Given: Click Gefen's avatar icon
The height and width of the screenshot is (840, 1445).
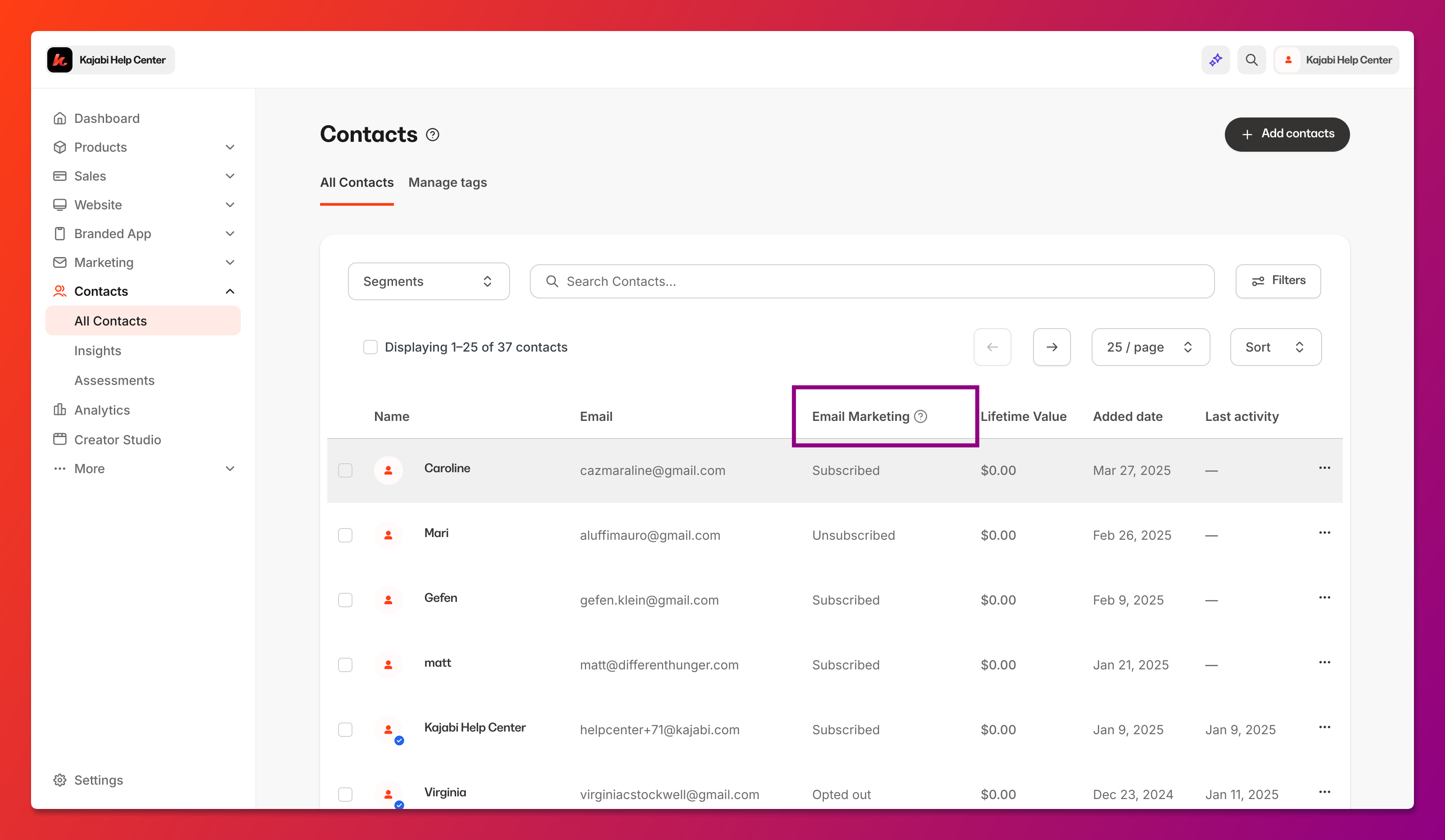Looking at the screenshot, I should click(x=388, y=600).
